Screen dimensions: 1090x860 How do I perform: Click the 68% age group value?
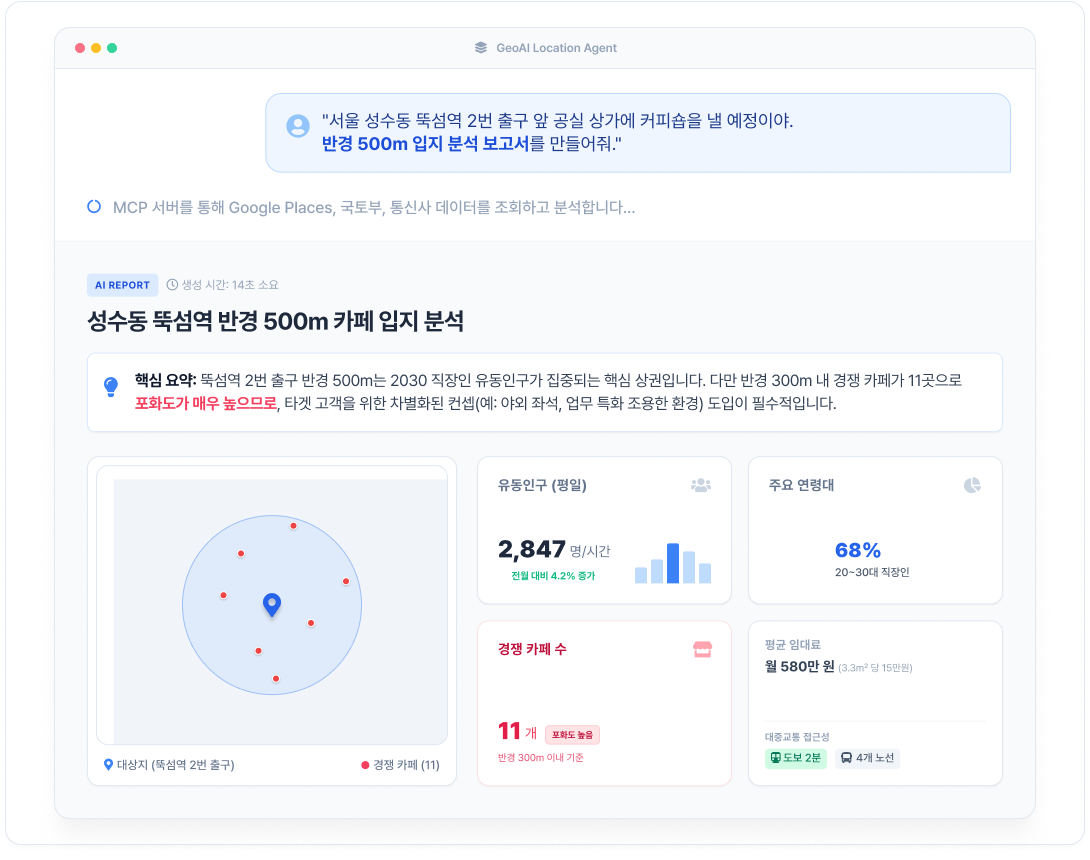tap(858, 550)
